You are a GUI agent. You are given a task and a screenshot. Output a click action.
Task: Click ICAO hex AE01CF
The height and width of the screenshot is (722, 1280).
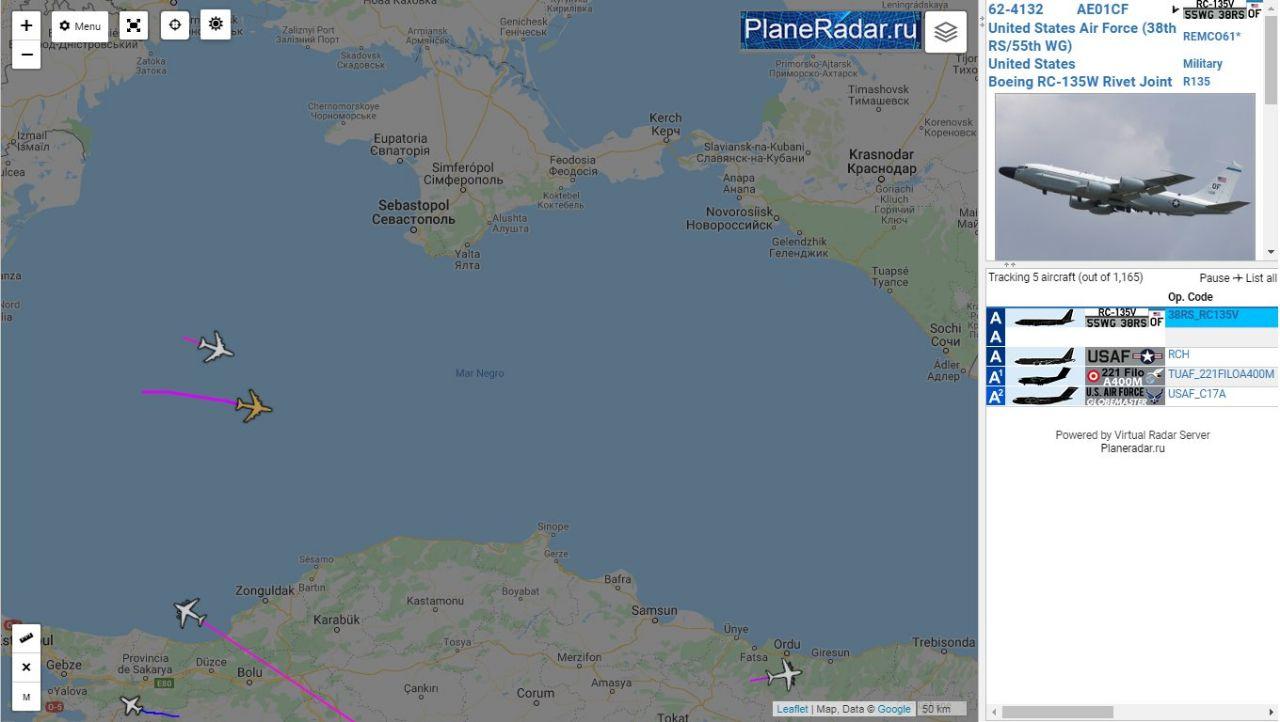[x=1102, y=9]
